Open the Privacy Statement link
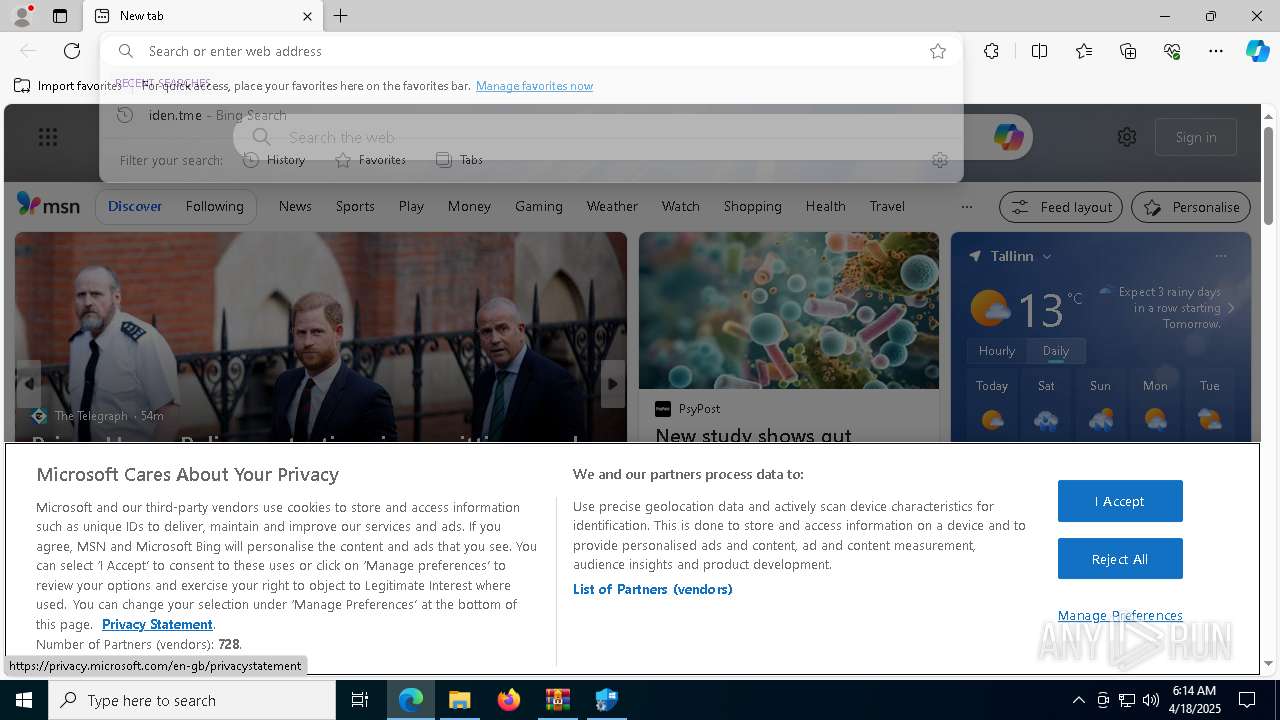The width and height of the screenshot is (1280, 720). tap(157, 624)
